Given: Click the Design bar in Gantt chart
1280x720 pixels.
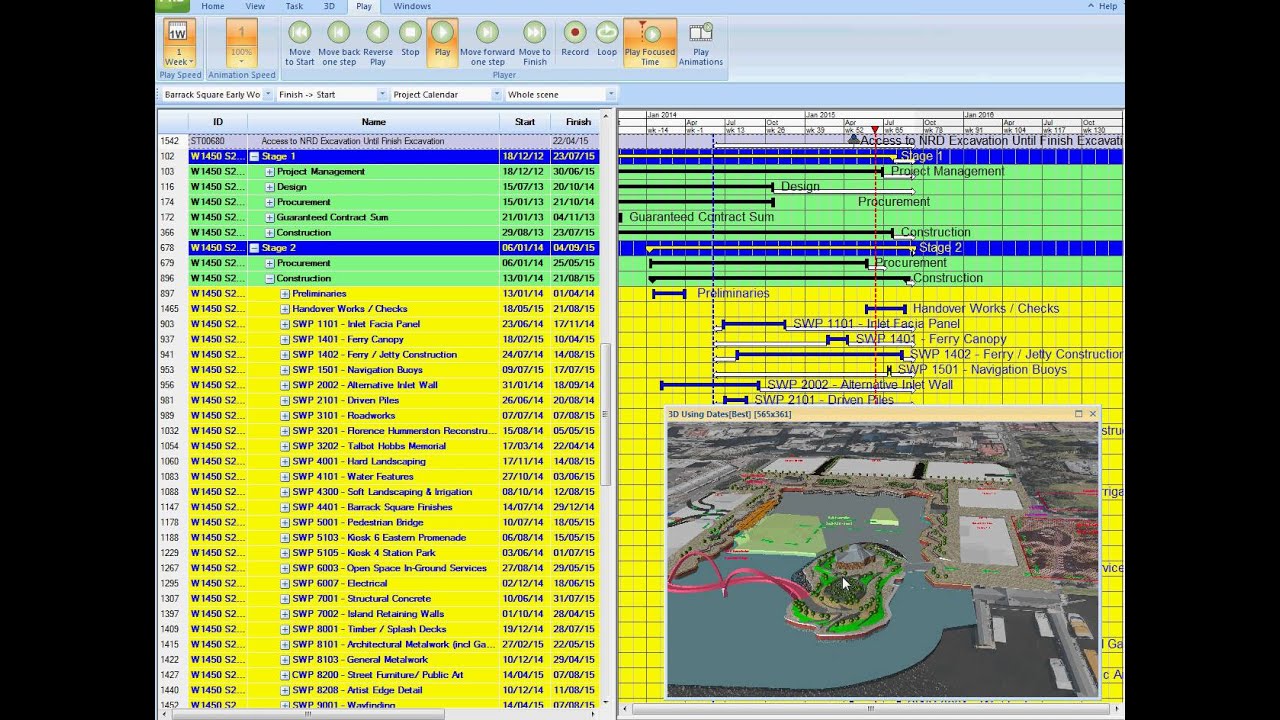Looking at the screenshot, I should point(695,186).
